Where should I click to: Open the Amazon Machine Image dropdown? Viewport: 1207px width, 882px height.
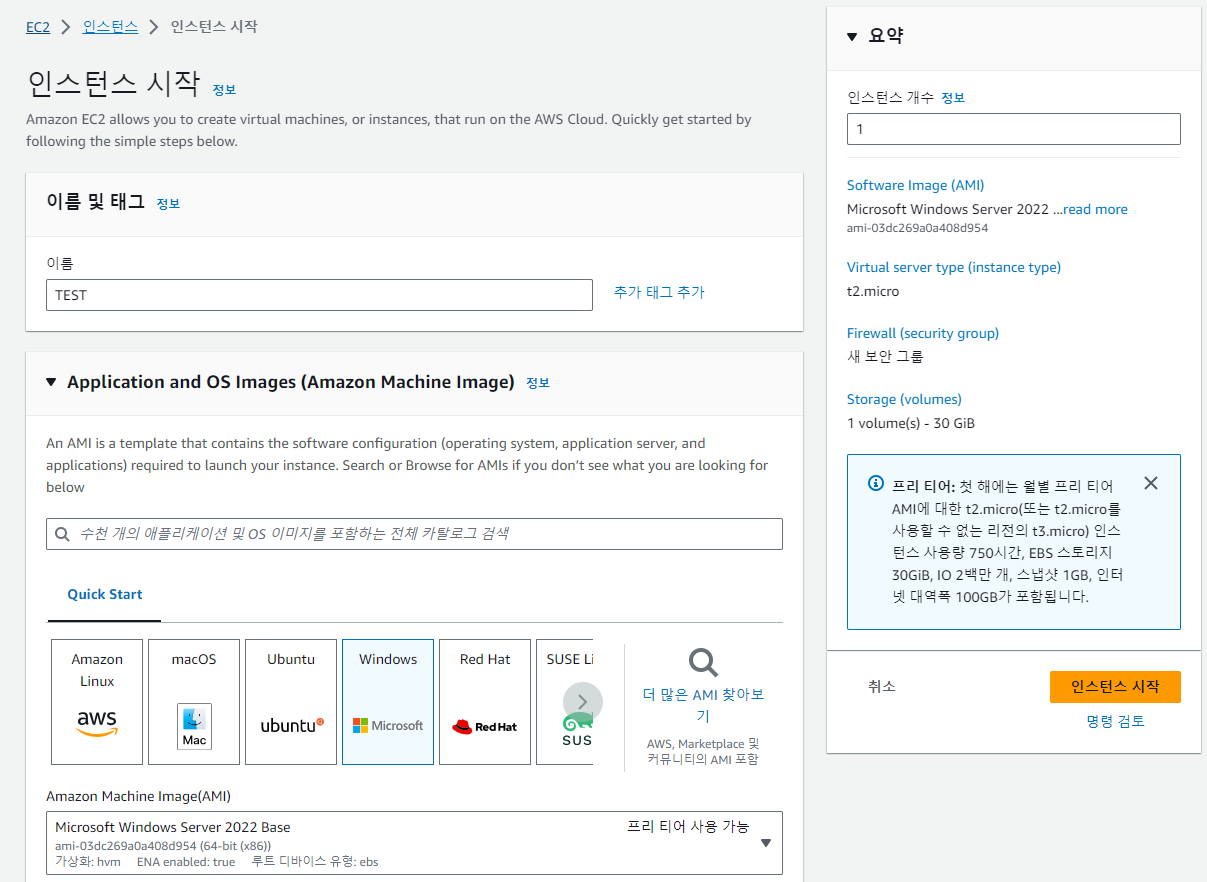click(414, 843)
